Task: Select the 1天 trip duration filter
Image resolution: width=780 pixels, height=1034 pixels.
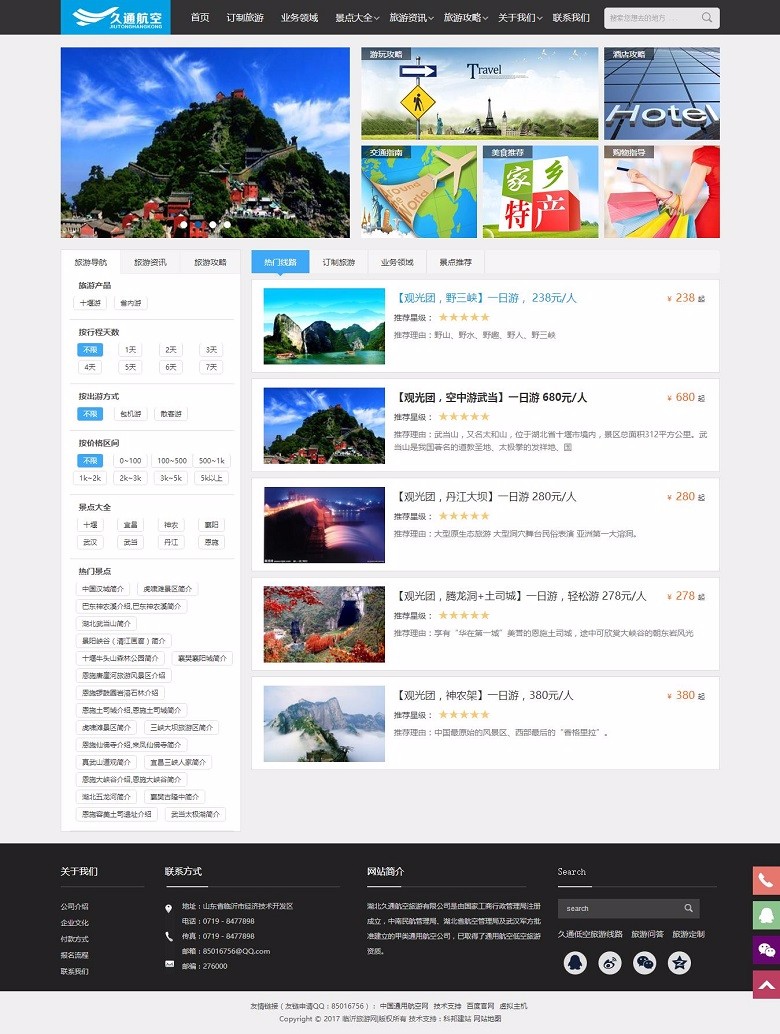Action: click(x=131, y=350)
